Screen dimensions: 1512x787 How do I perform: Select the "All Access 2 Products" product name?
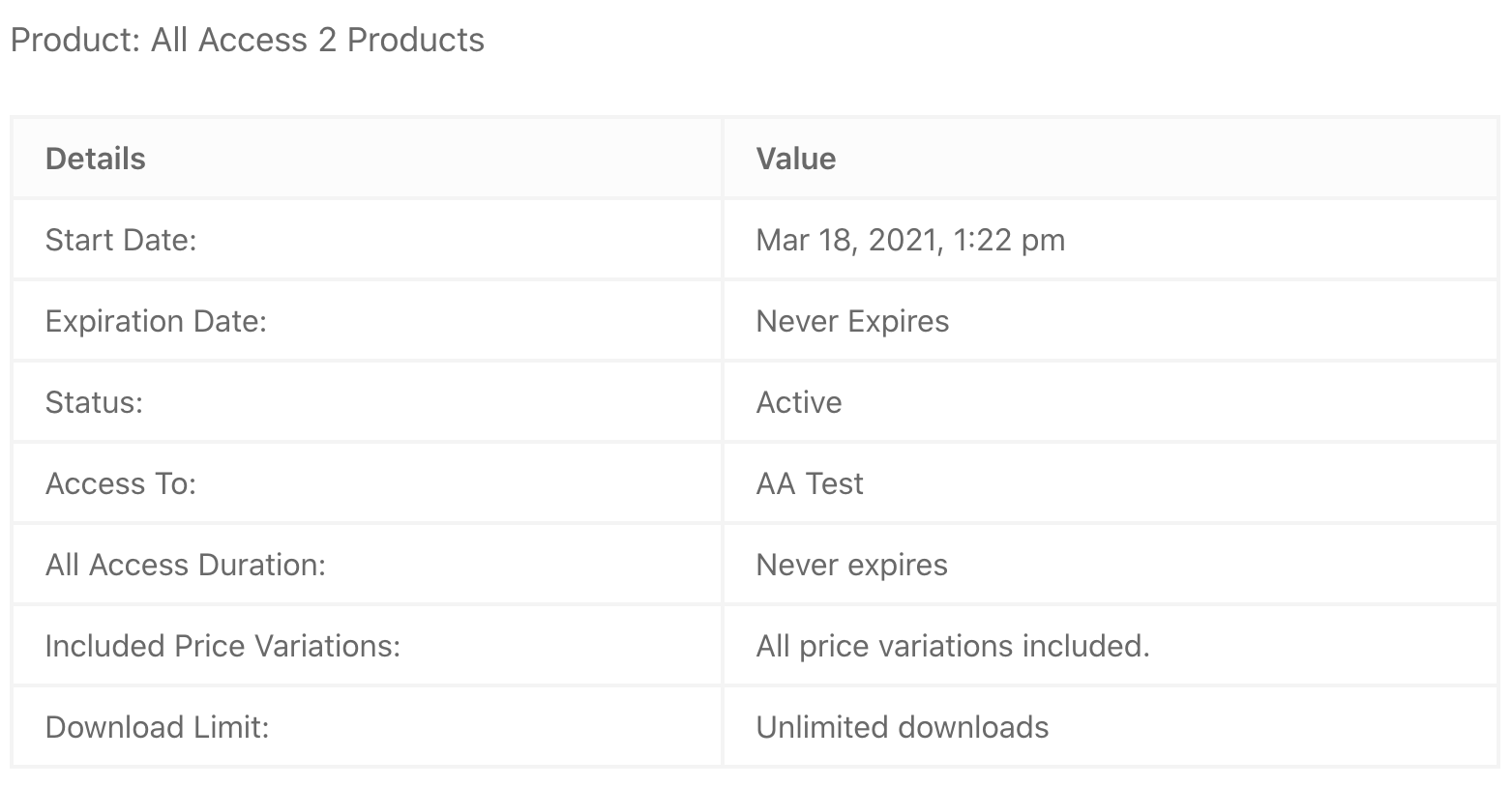tap(317, 41)
